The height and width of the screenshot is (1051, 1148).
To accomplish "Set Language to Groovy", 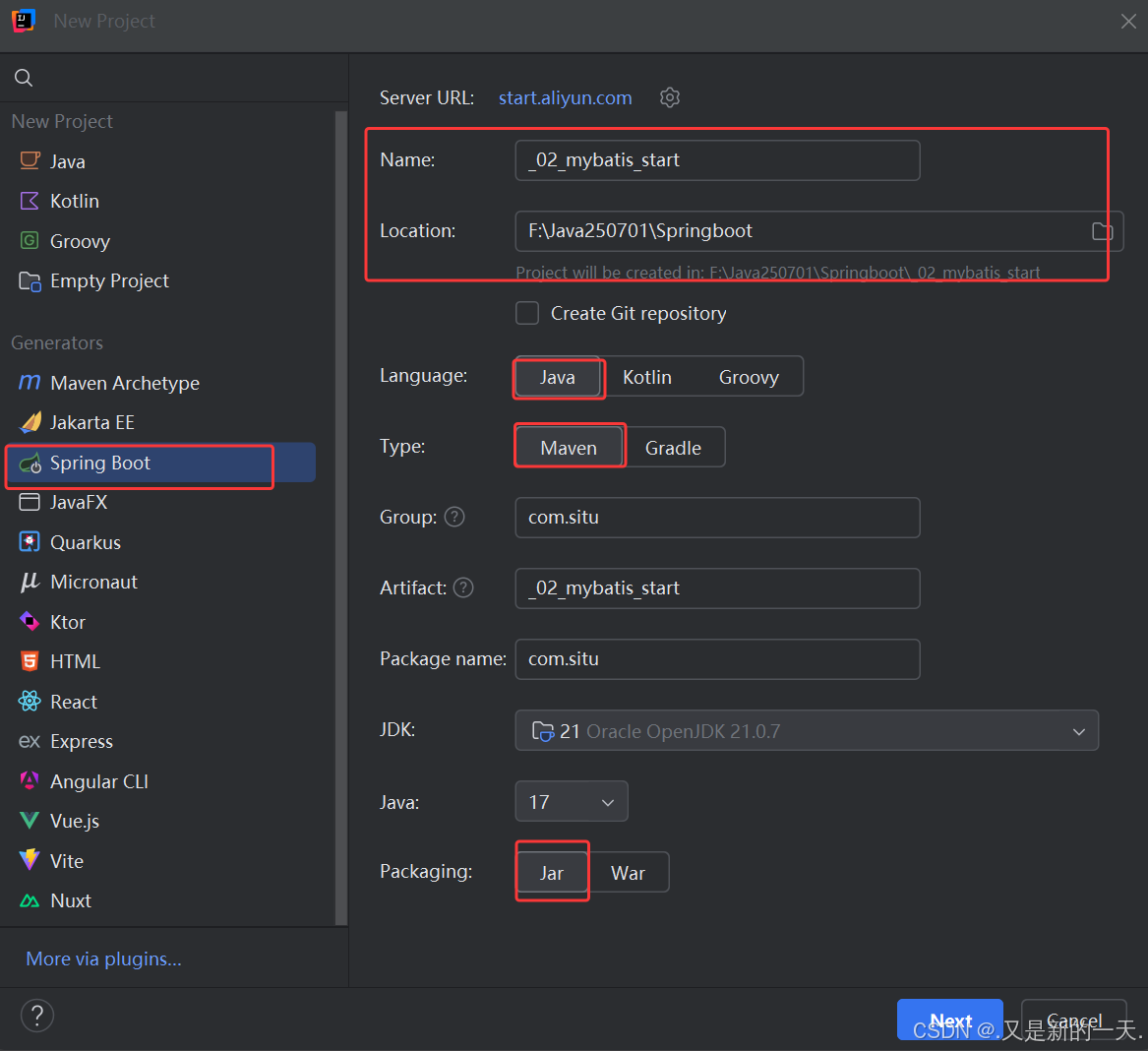I will pos(749,377).
